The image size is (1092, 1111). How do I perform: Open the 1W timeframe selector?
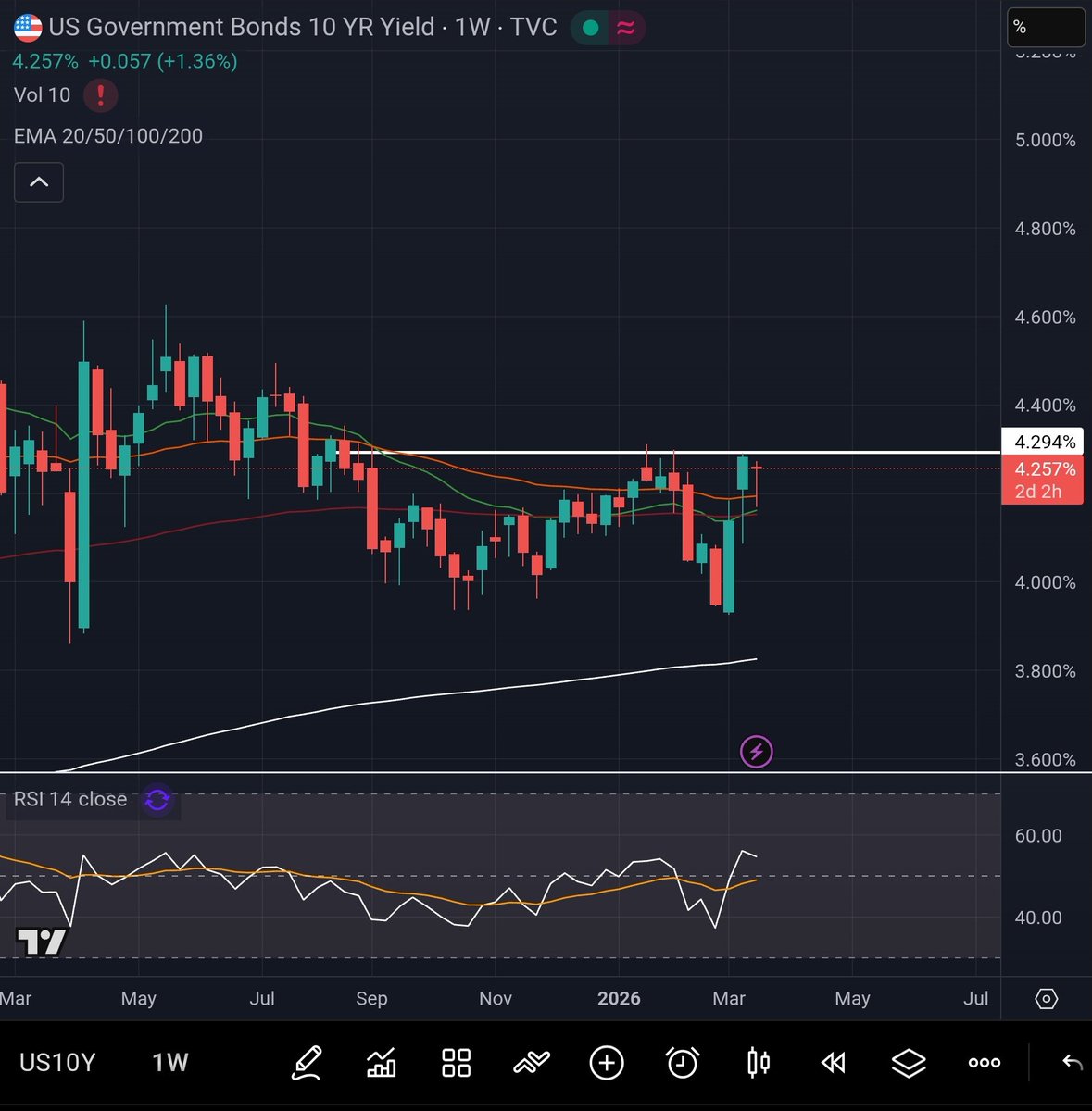tap(170, 1062)
